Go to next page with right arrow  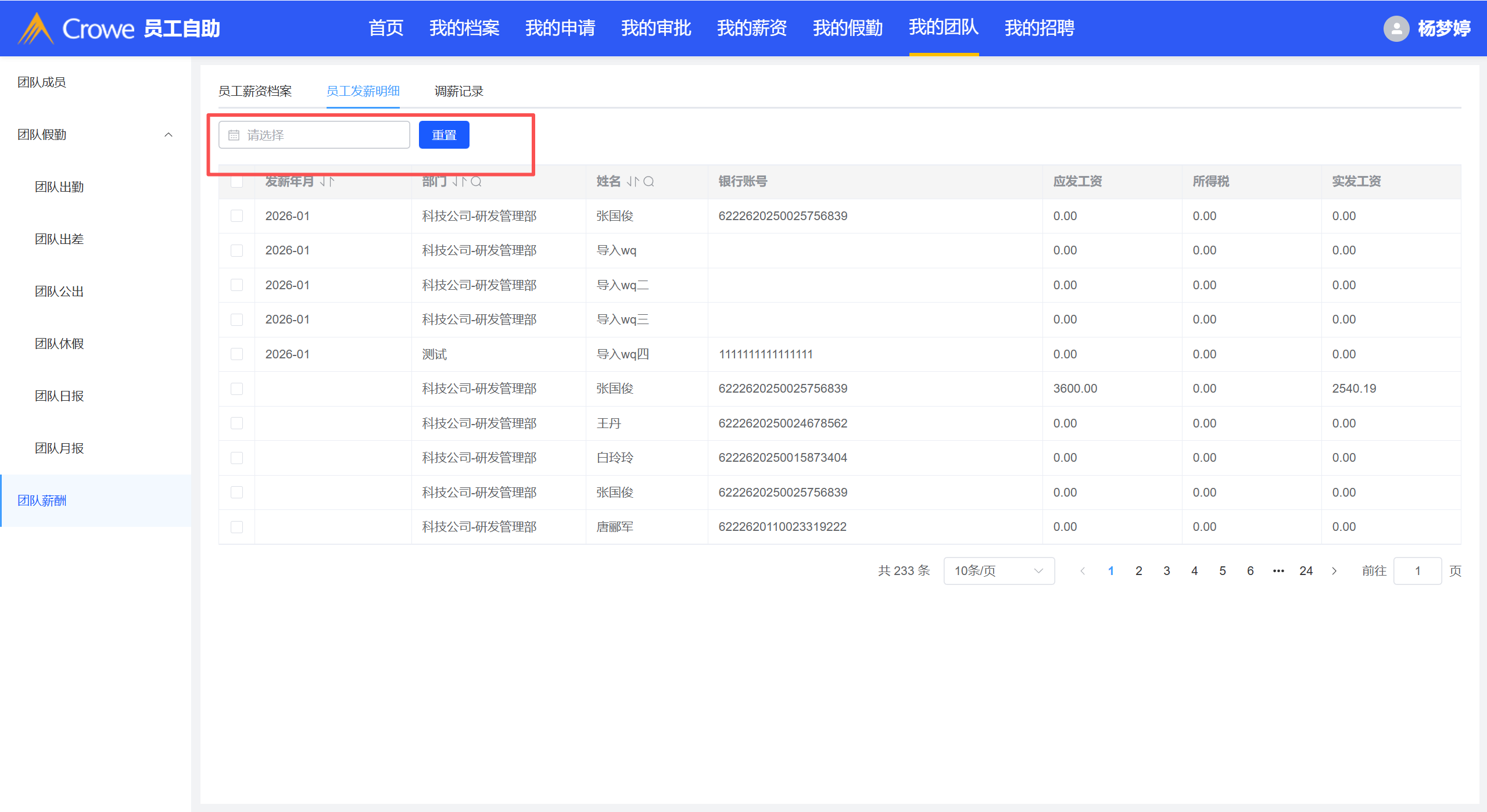click(x=1334, y=571)
